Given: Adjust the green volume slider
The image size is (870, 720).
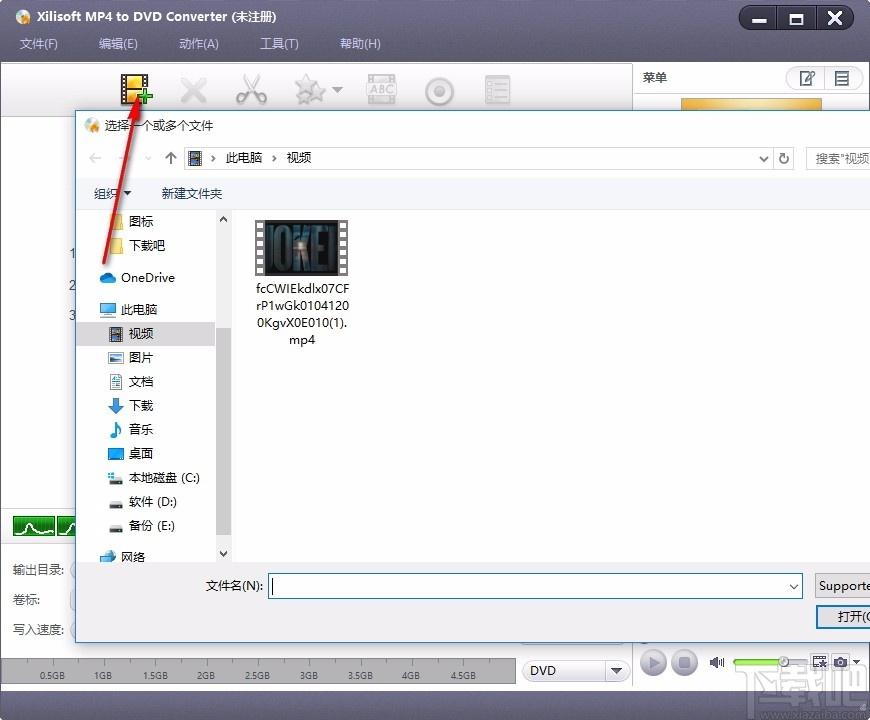Looking at the screenshot, I should pos(770,662).
